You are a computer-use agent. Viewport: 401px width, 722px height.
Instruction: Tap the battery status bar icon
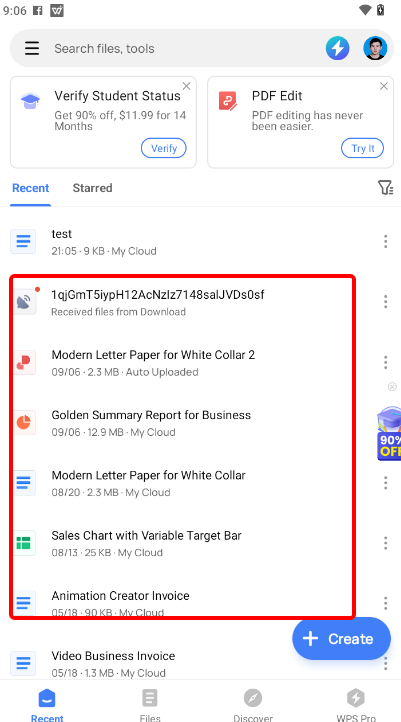point(381,10)
